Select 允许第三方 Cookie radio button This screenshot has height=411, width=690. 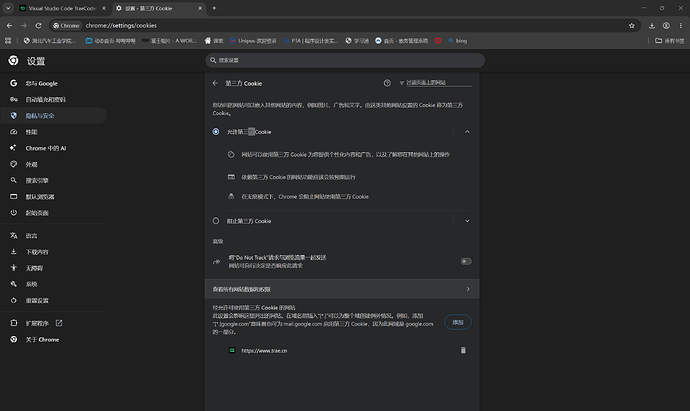216,132
